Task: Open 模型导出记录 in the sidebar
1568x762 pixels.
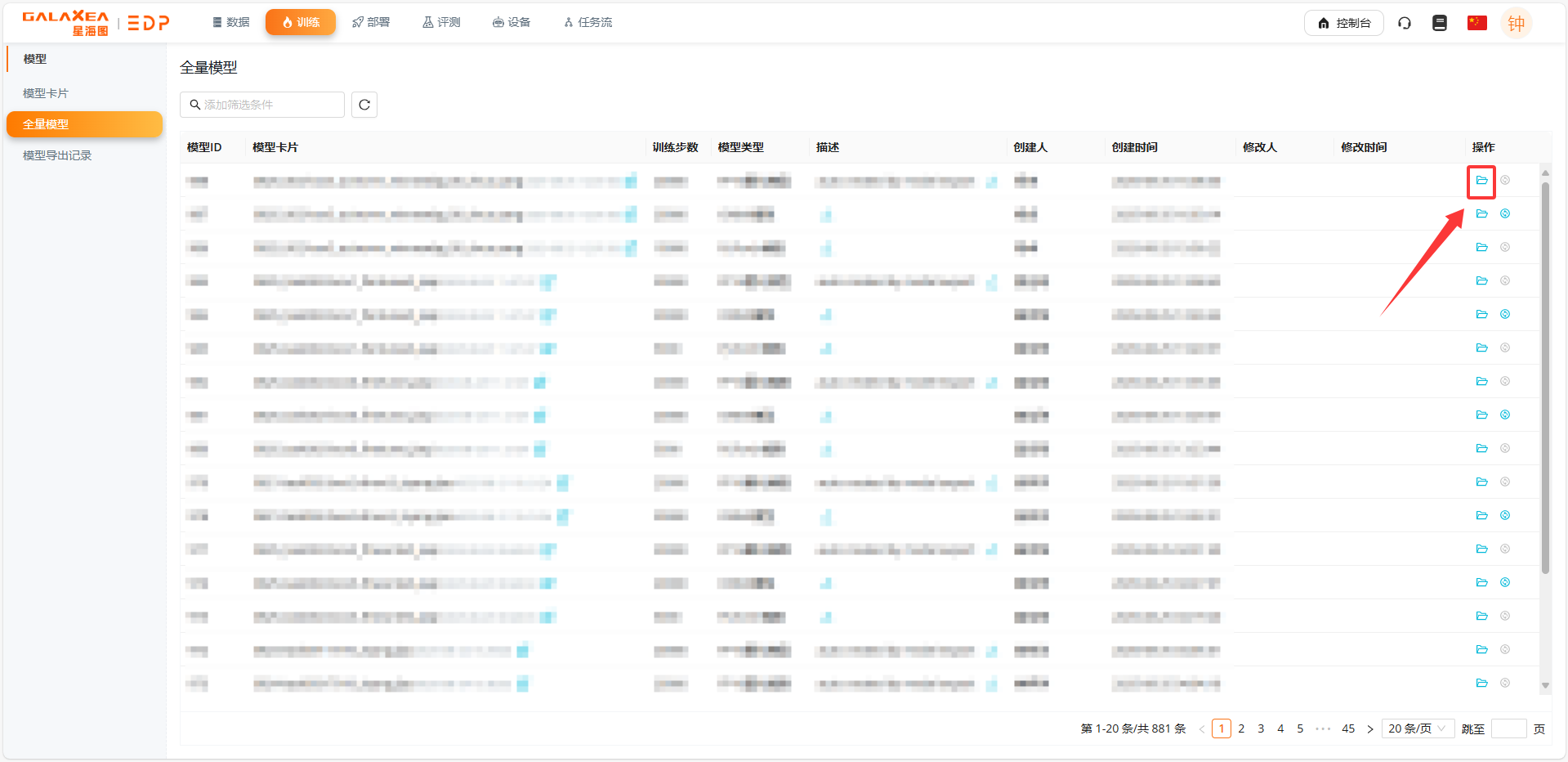Action: click(57, 155)
